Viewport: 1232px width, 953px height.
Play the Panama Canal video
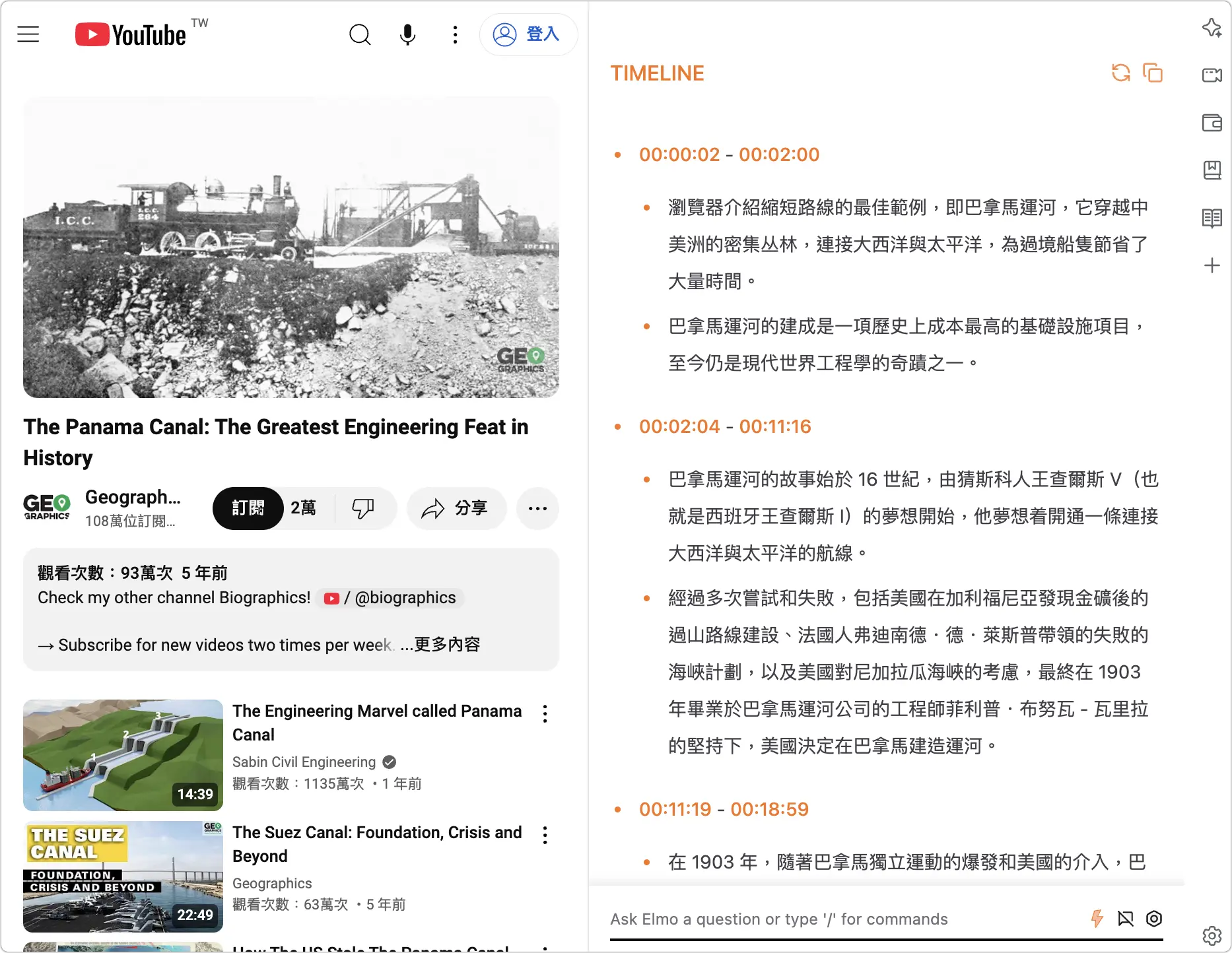291,247
